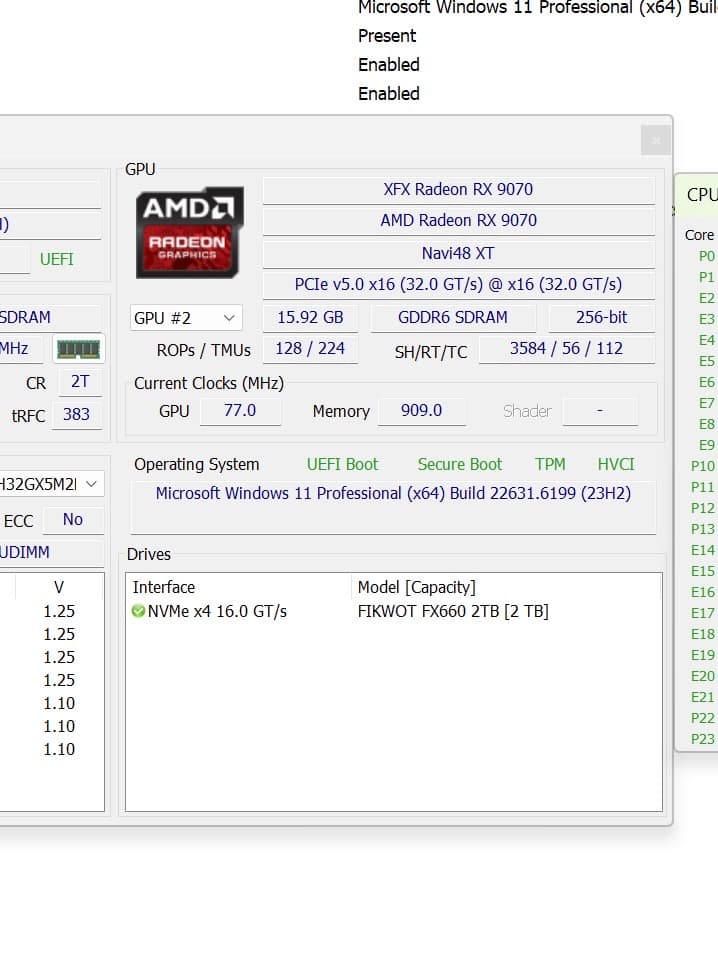Viewport: 718px width, 958px height.
Task: Click the TPM status label
Action: click(550, 464)
